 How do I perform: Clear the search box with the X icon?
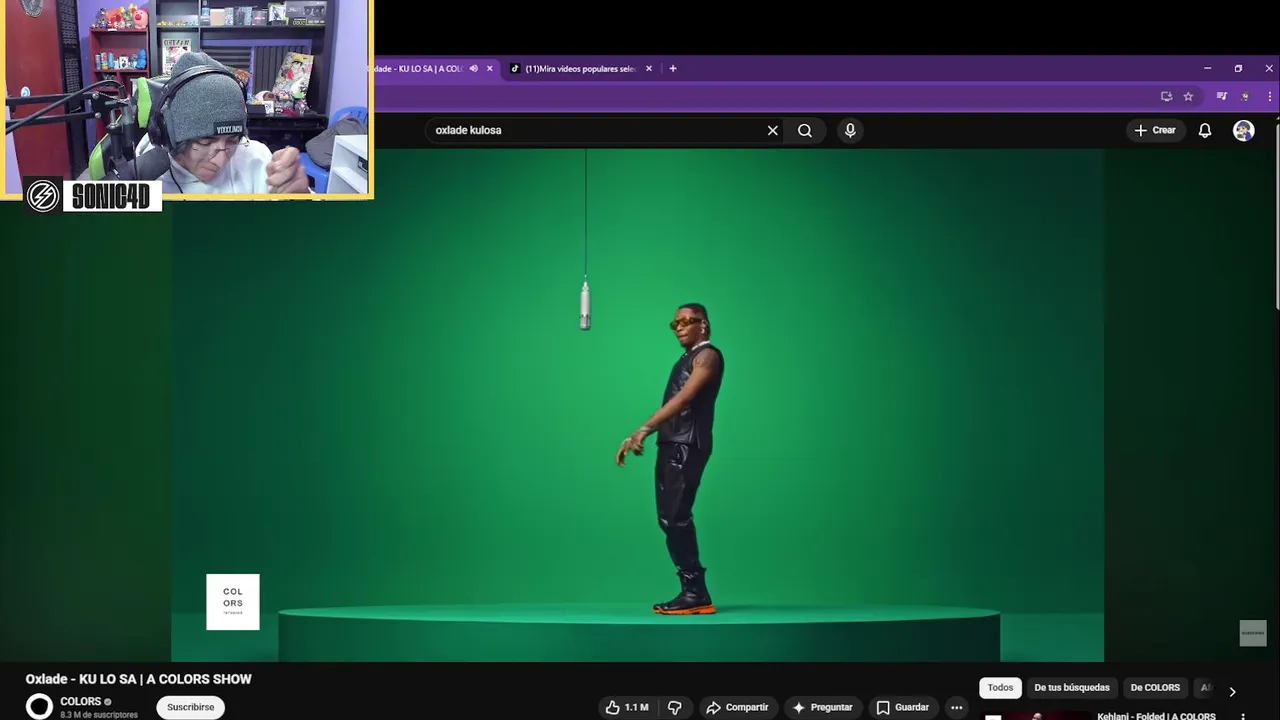click(772, 130)
